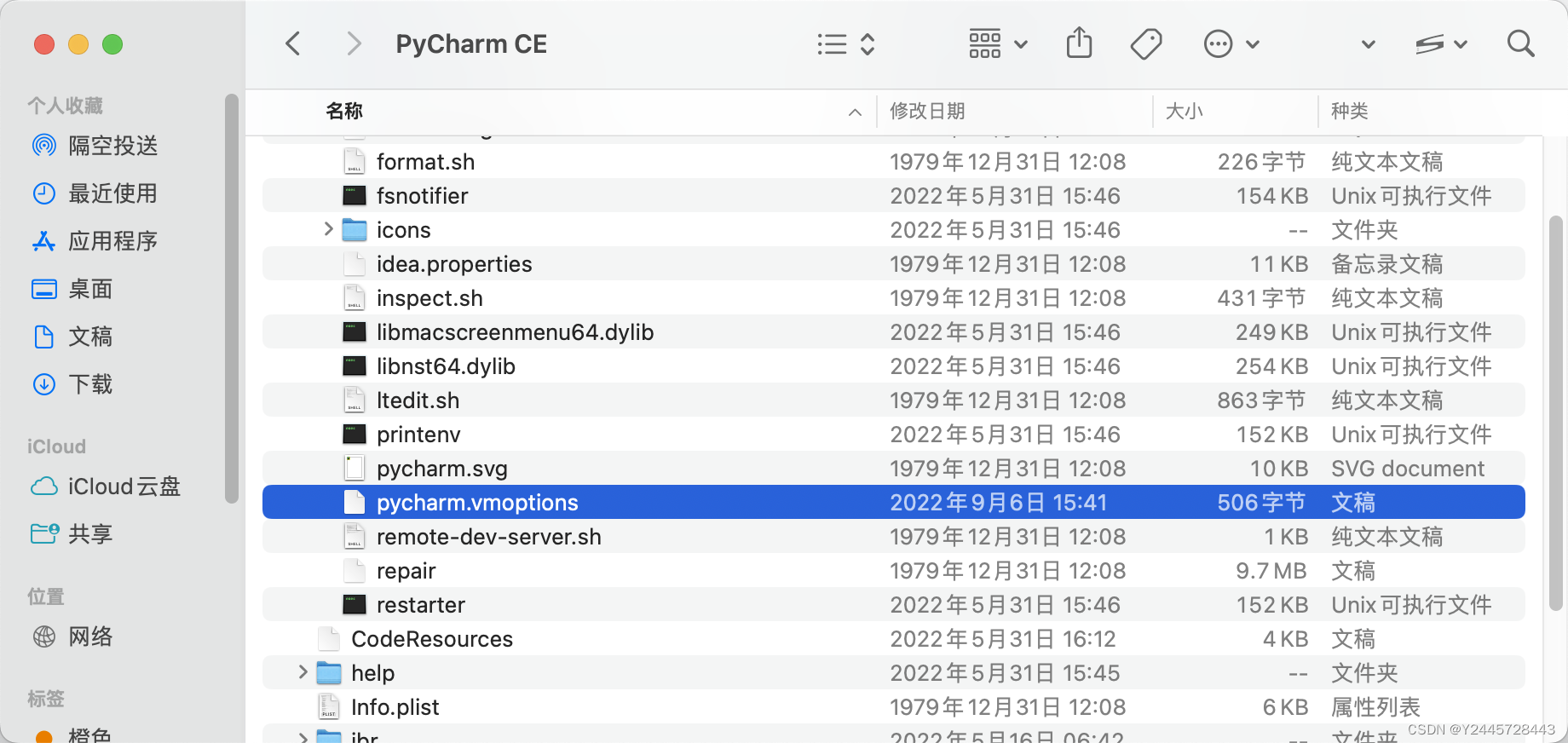Select inspect.sh file icon
Screen dimensions: 1568x743
pyautogui.click(x=355, y=297)
